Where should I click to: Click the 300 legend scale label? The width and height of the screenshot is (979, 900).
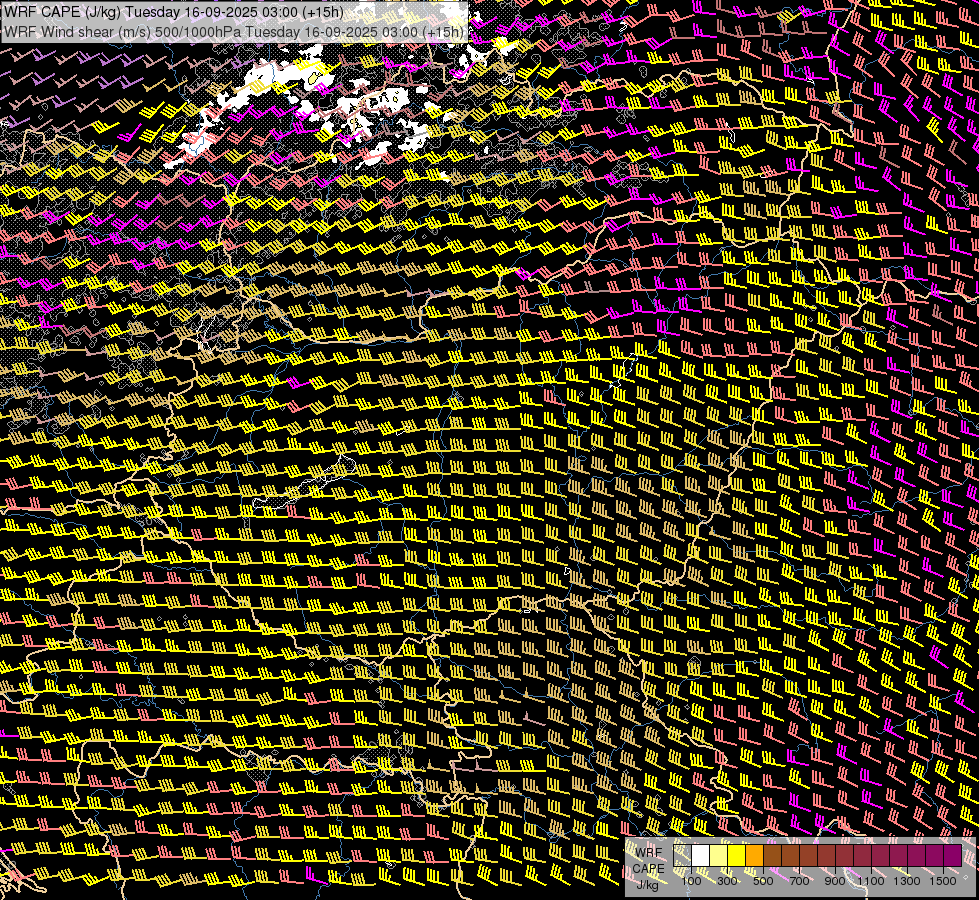727,881
